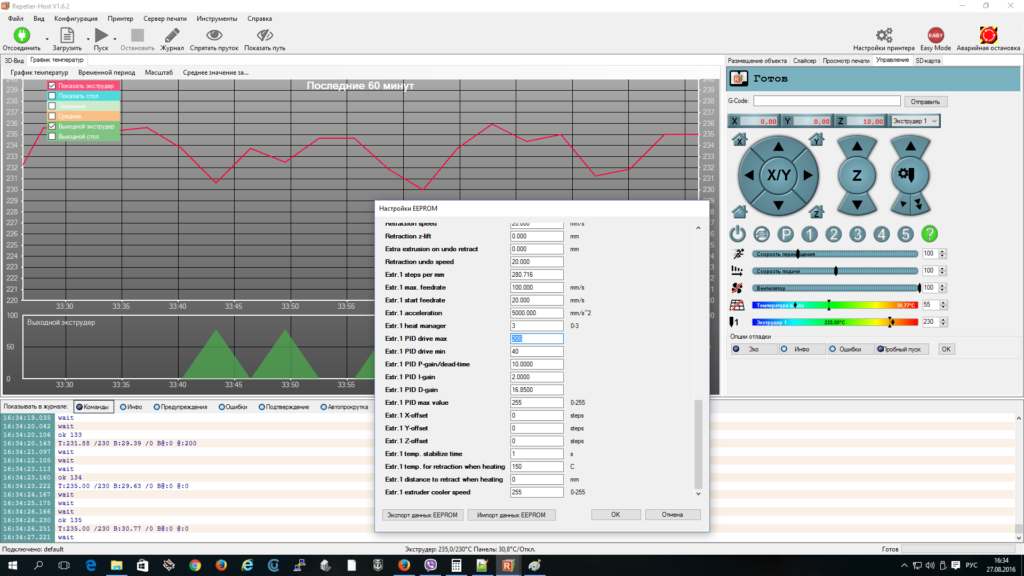Open the Конфигурация menu
This screenshot has width=1024, height=576.
click(x=76, y=19)
